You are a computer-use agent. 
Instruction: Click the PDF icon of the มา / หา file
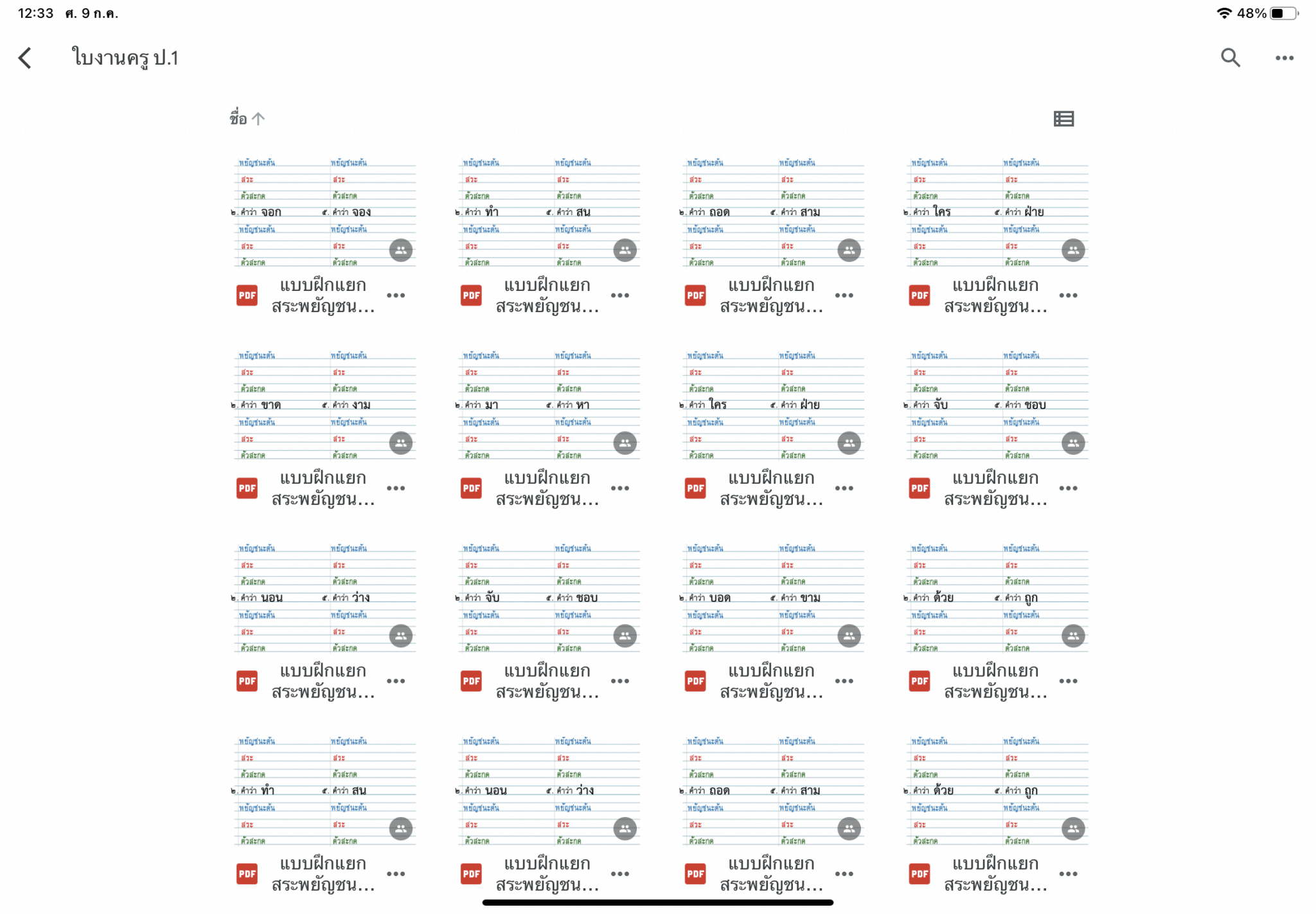[x=471, y=488]
